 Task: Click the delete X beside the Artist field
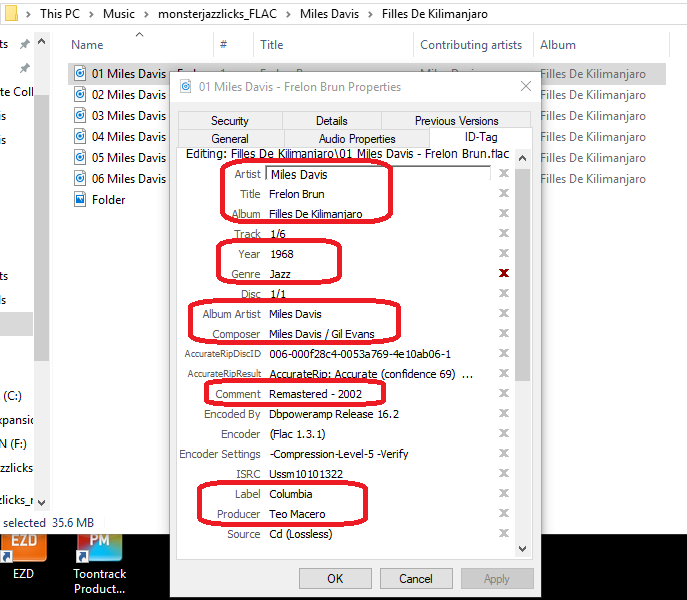[504, 174]
